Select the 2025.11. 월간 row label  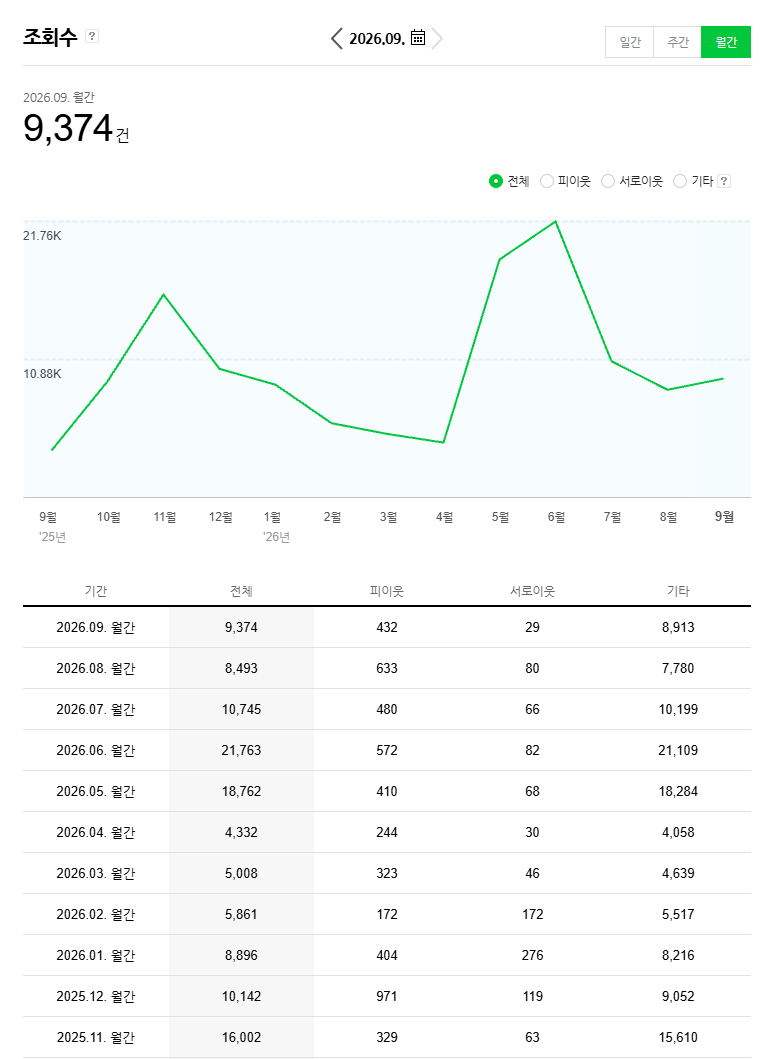tap(96, 1037)
